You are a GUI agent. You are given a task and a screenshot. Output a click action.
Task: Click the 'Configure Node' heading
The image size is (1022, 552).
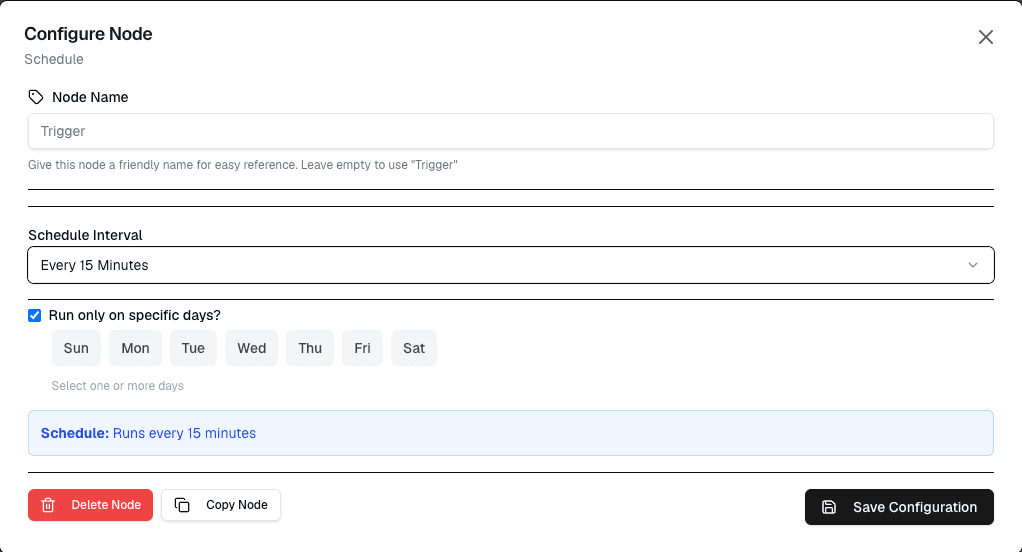(88, 34)
